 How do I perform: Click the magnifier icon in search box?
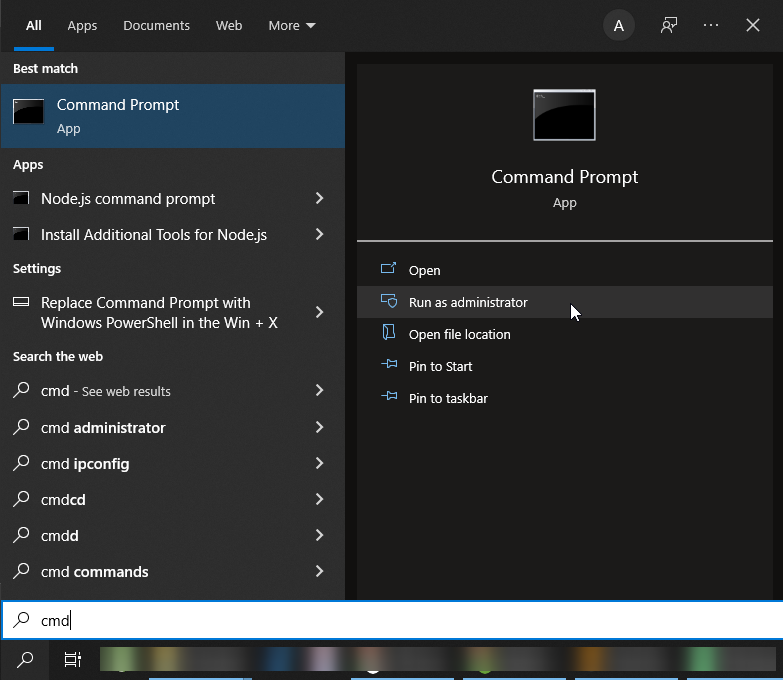tap(21, 620)
